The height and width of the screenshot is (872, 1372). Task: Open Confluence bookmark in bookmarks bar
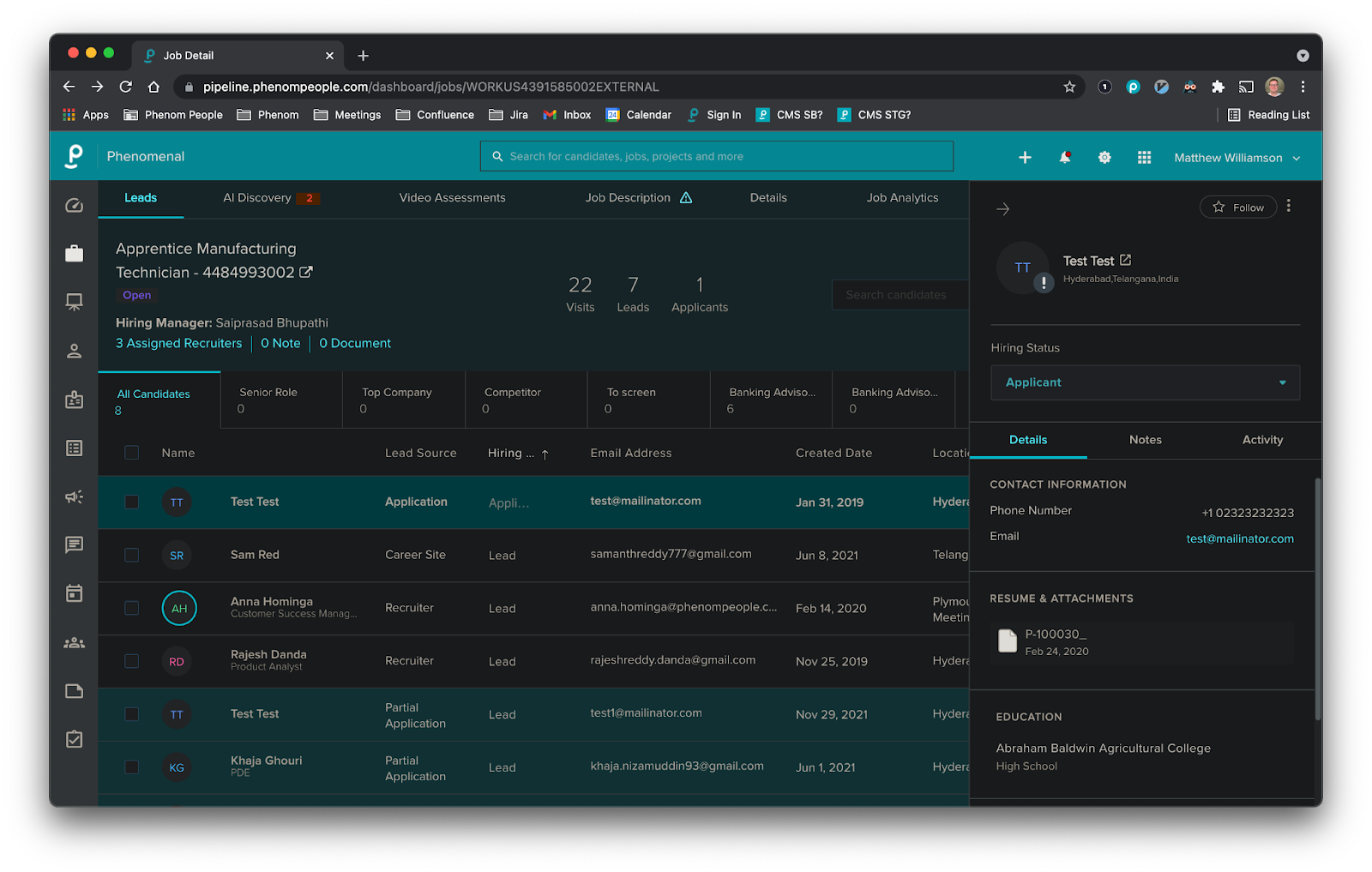coord(435,115)
